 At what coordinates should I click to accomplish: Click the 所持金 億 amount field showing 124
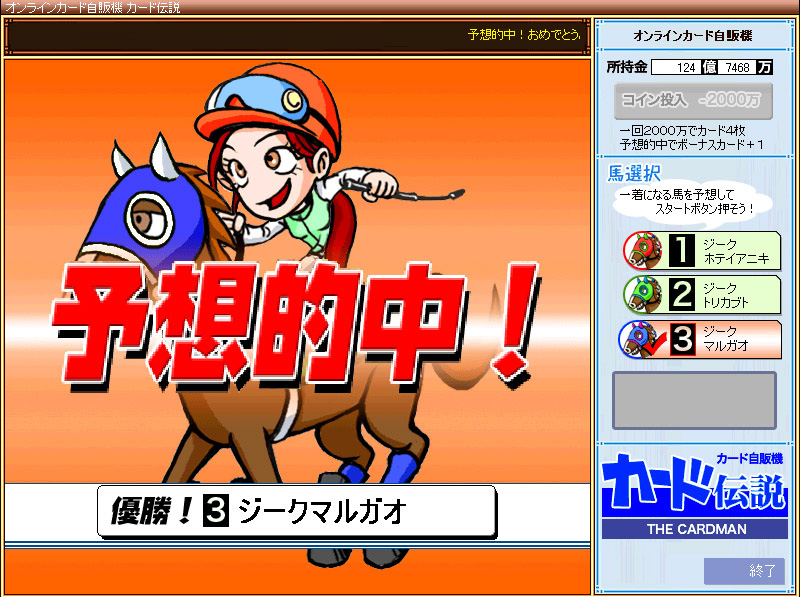pyautogui.click(x=677, y=67)
